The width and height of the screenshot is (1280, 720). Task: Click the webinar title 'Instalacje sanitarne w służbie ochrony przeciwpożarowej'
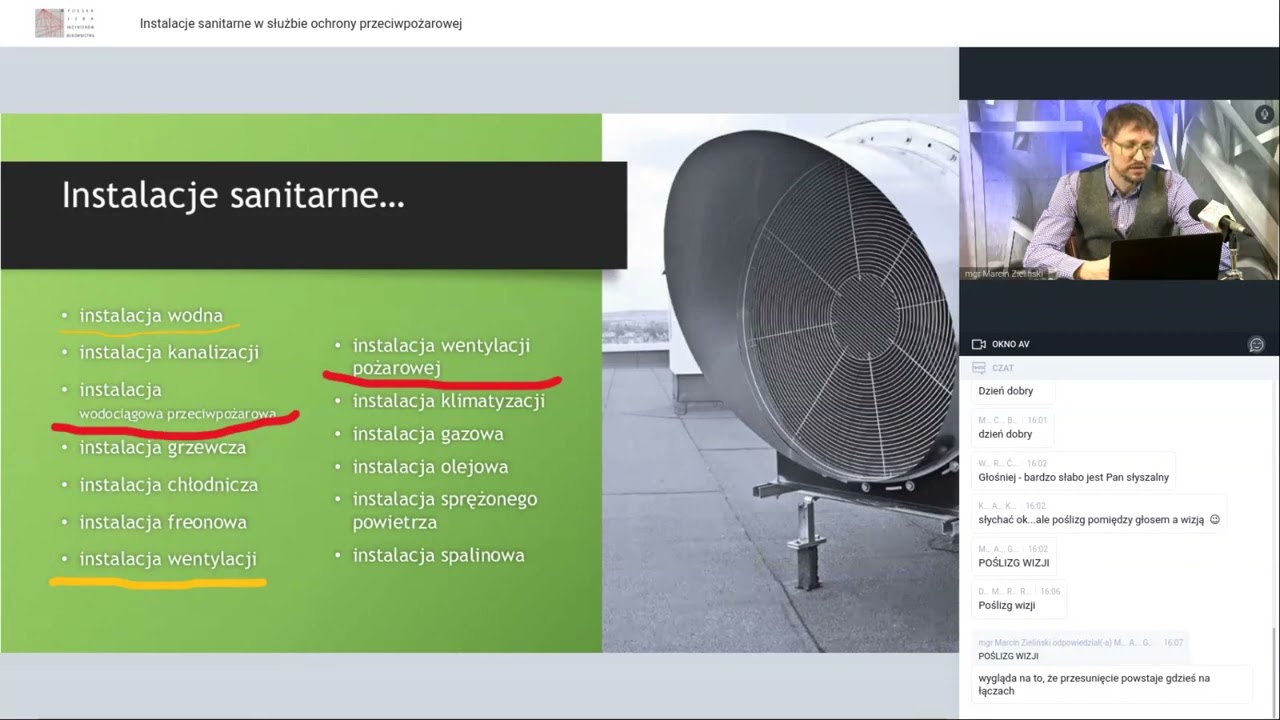[301, 23]
